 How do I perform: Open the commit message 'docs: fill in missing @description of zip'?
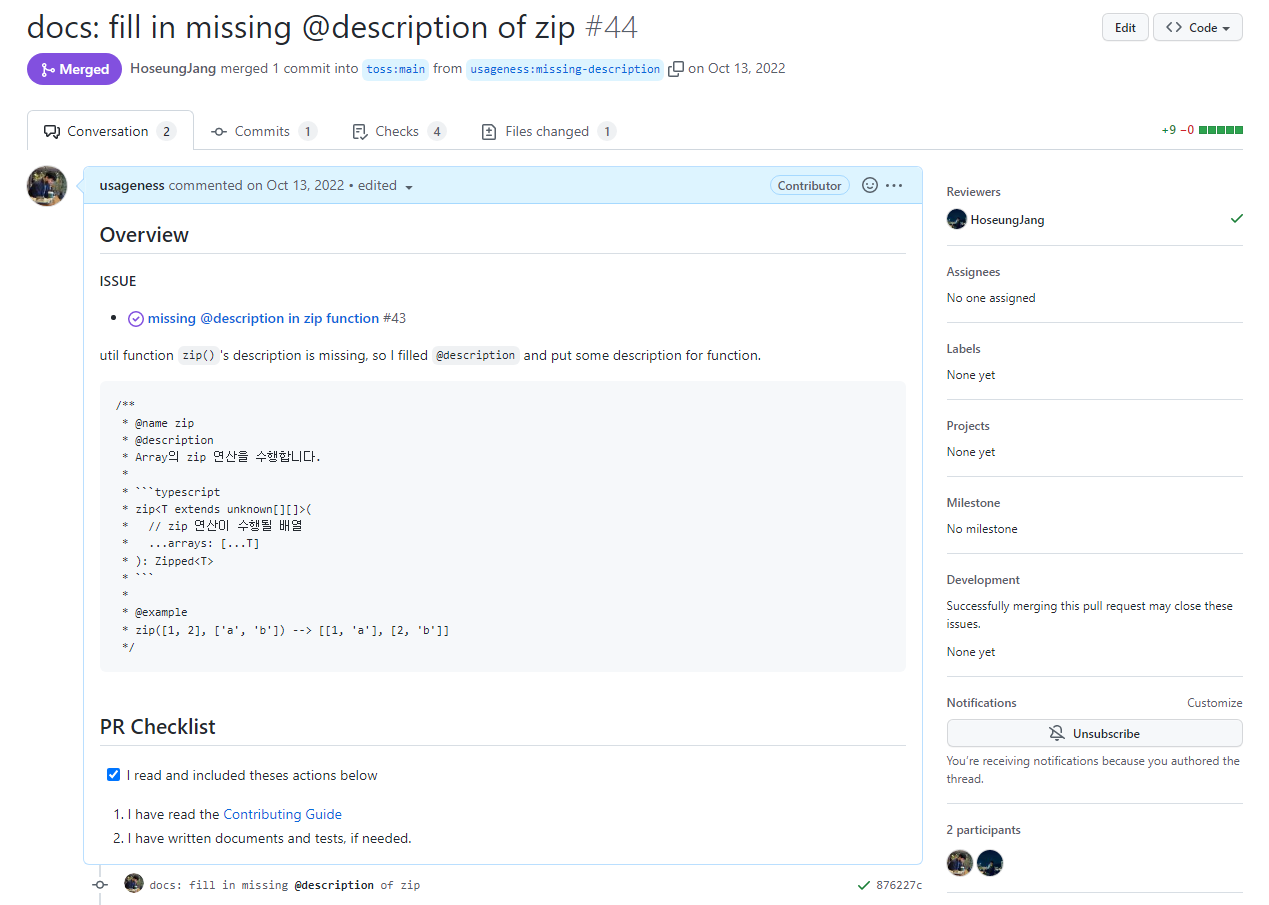(285, 885)
